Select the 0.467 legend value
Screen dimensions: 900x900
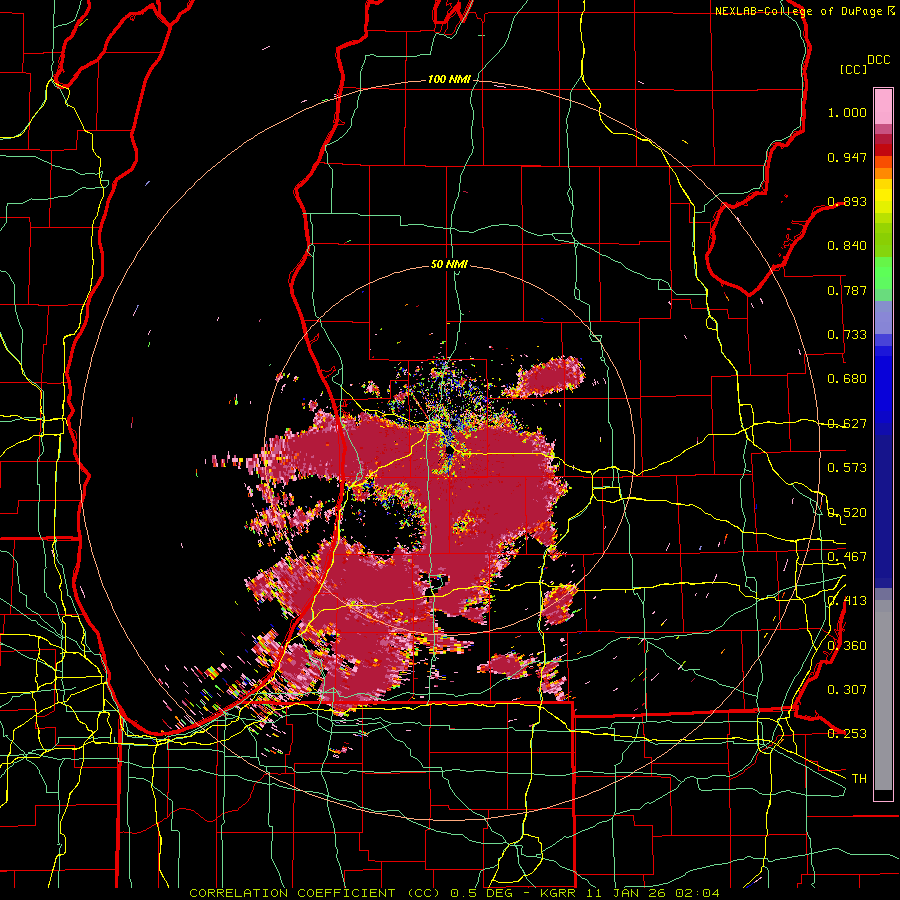coord(847,557)
